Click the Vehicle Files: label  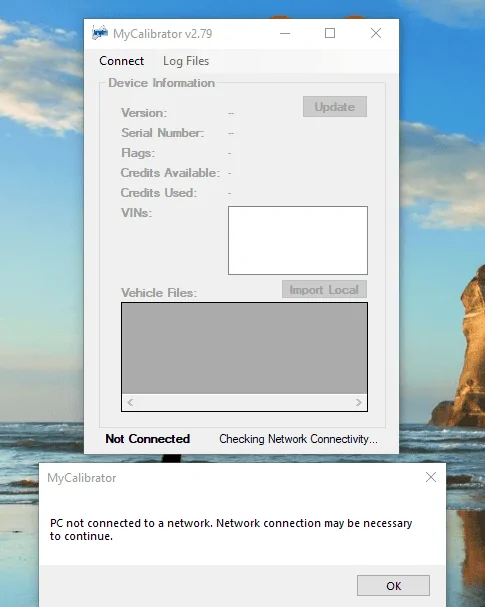click(x=159, y=293)
